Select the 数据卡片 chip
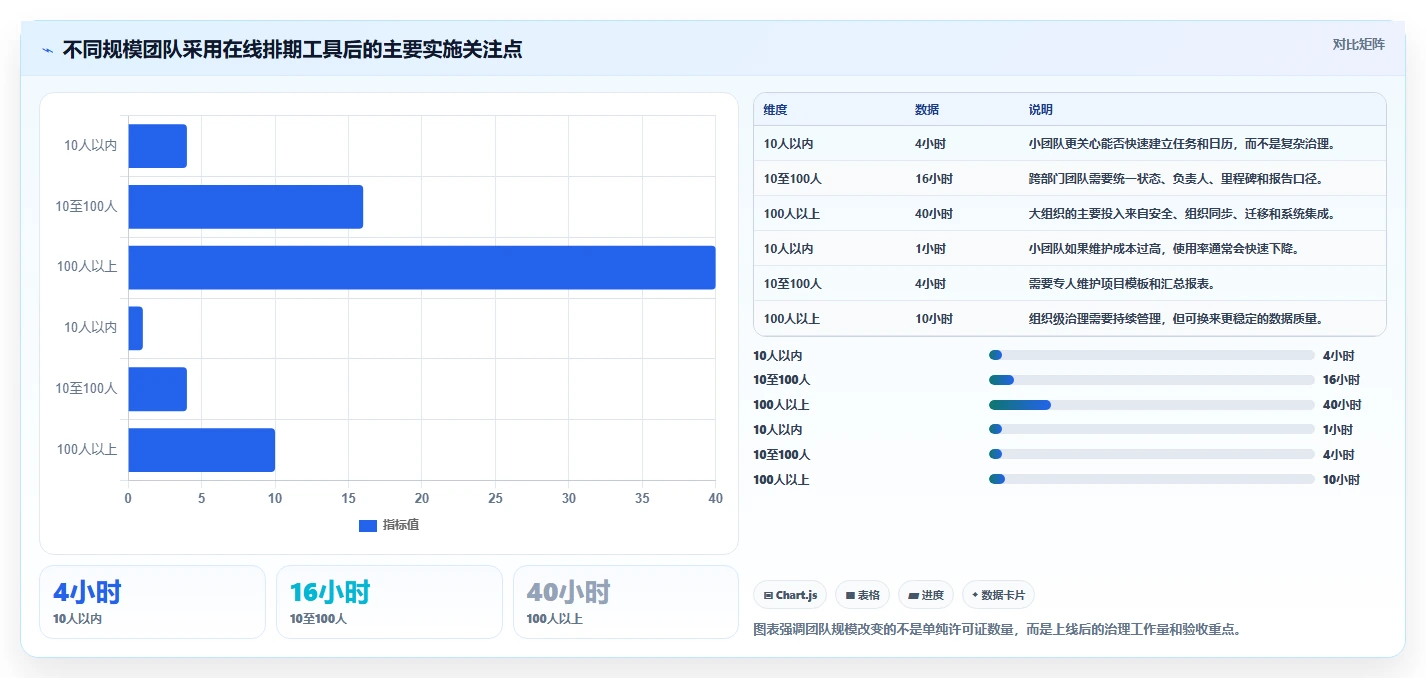 [x=998, y=595]
